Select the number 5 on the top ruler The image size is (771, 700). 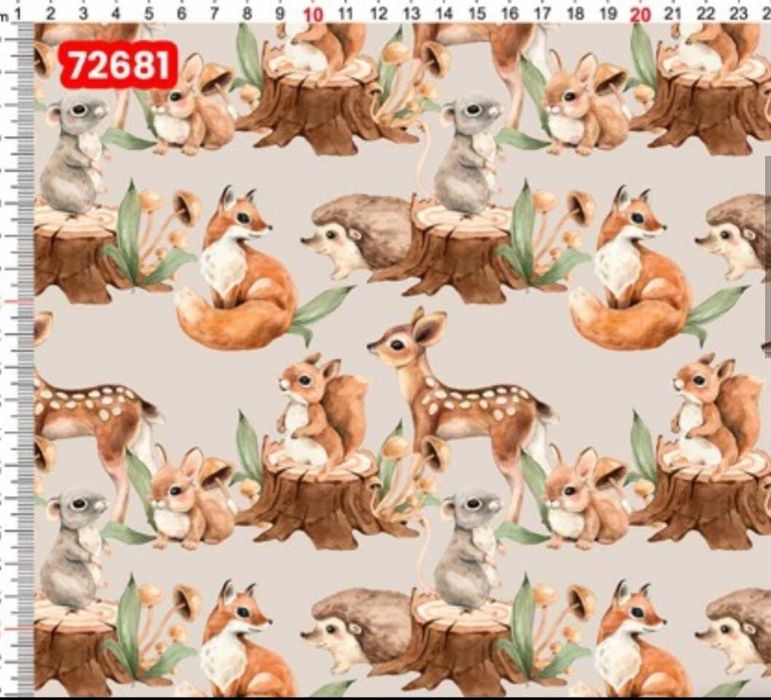(148, 14)
